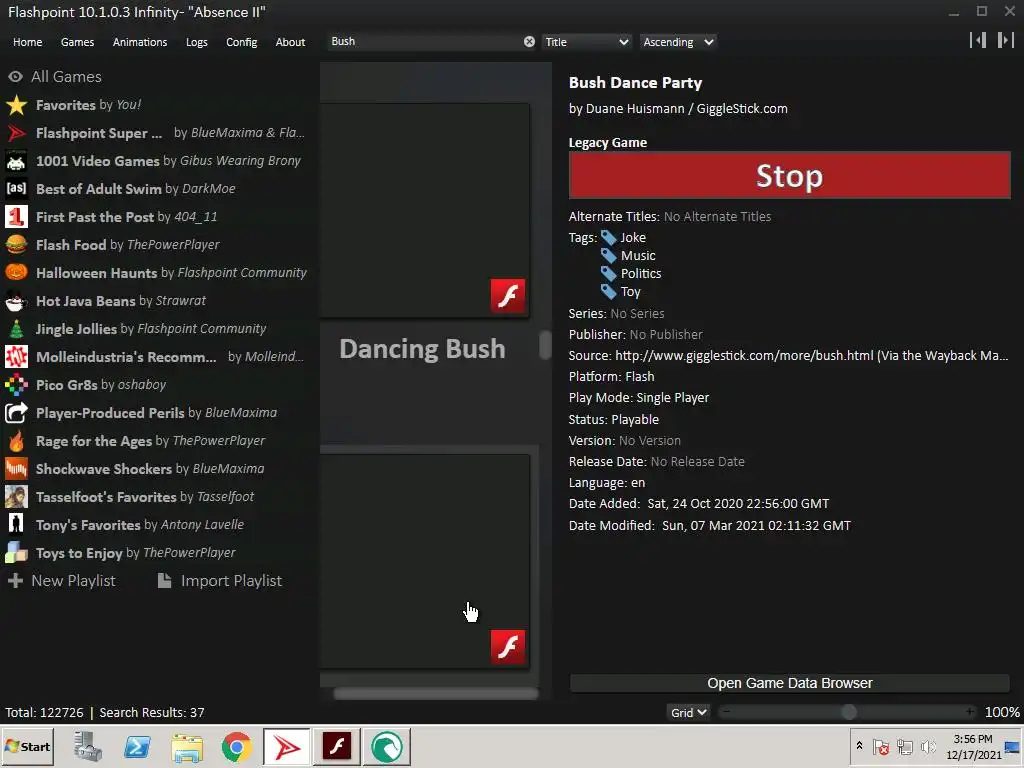Click the volume tray icon
The width and height of the screenshot is (1024, 768).
pos(928,746)
